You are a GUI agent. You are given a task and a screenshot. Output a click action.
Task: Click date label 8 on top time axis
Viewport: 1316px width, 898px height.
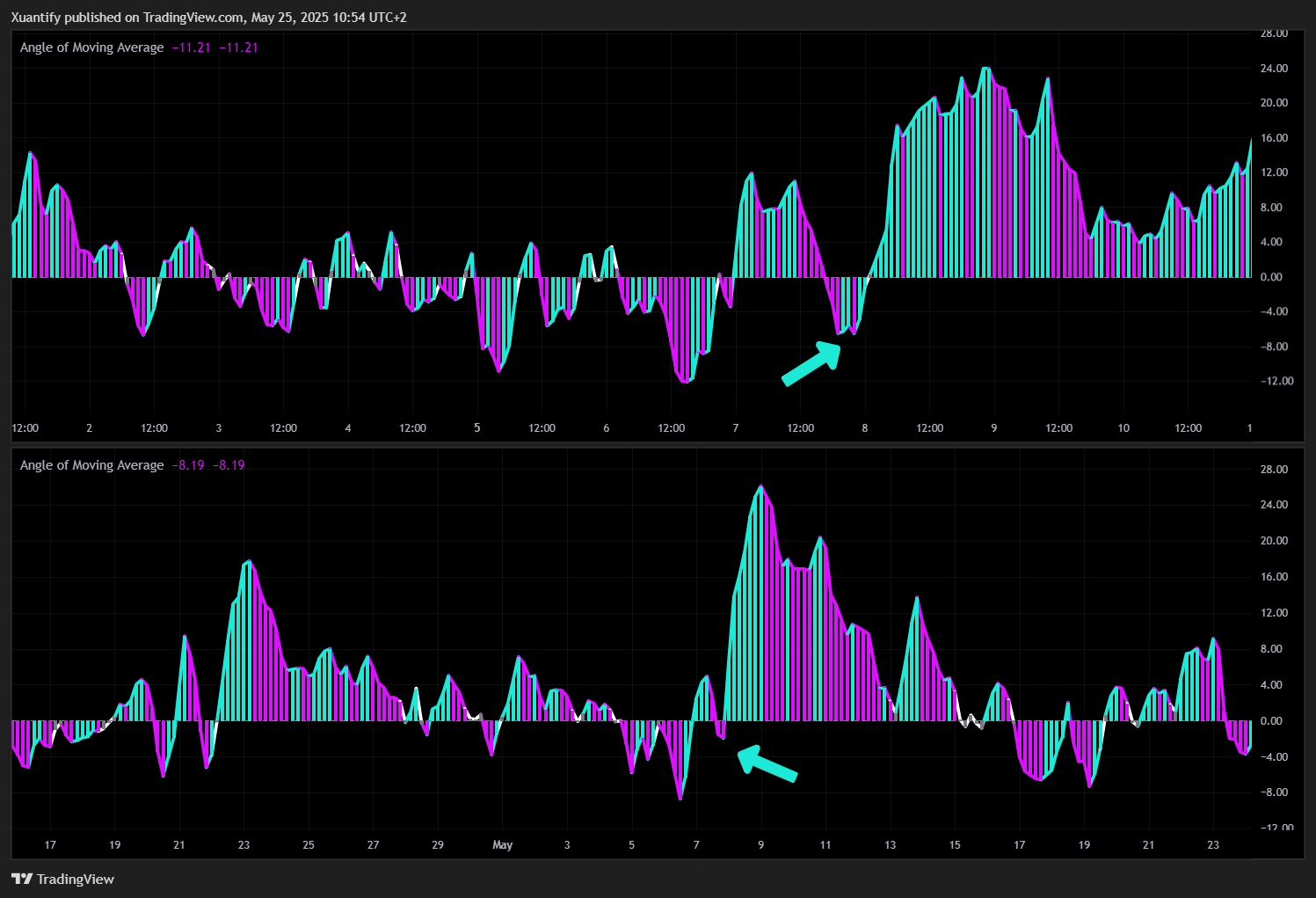(x=865, y=428)
